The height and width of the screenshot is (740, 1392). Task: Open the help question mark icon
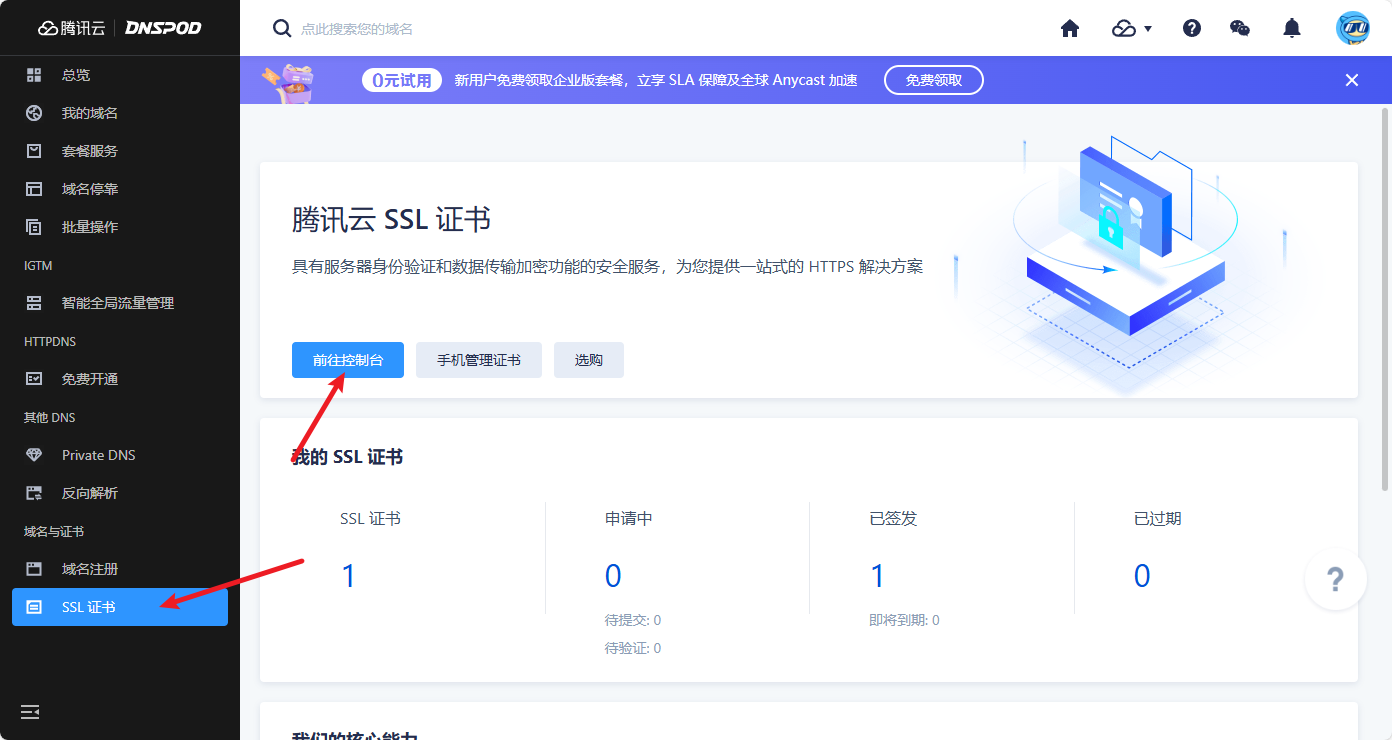pyautogui.click(x=1192, y=28)
